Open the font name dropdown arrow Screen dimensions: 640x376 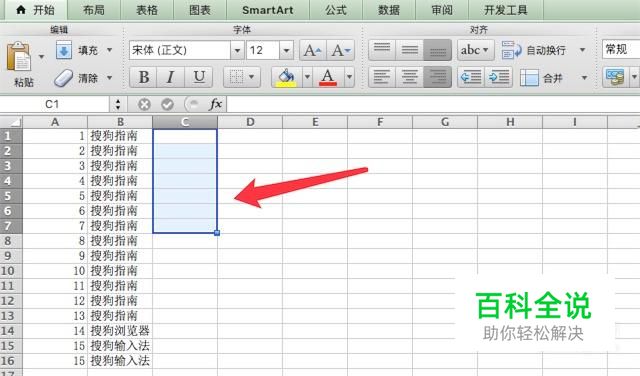(237, 50)
